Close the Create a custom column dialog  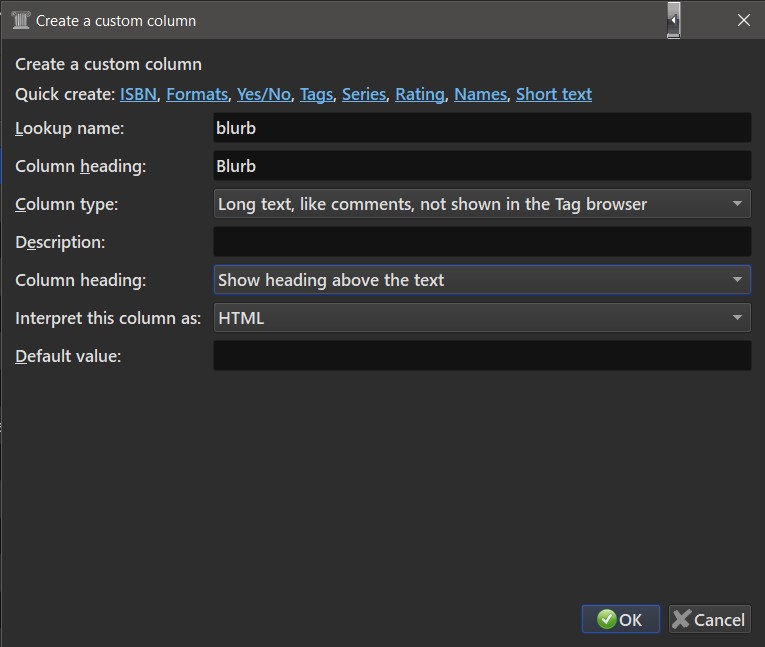point(743,20)
